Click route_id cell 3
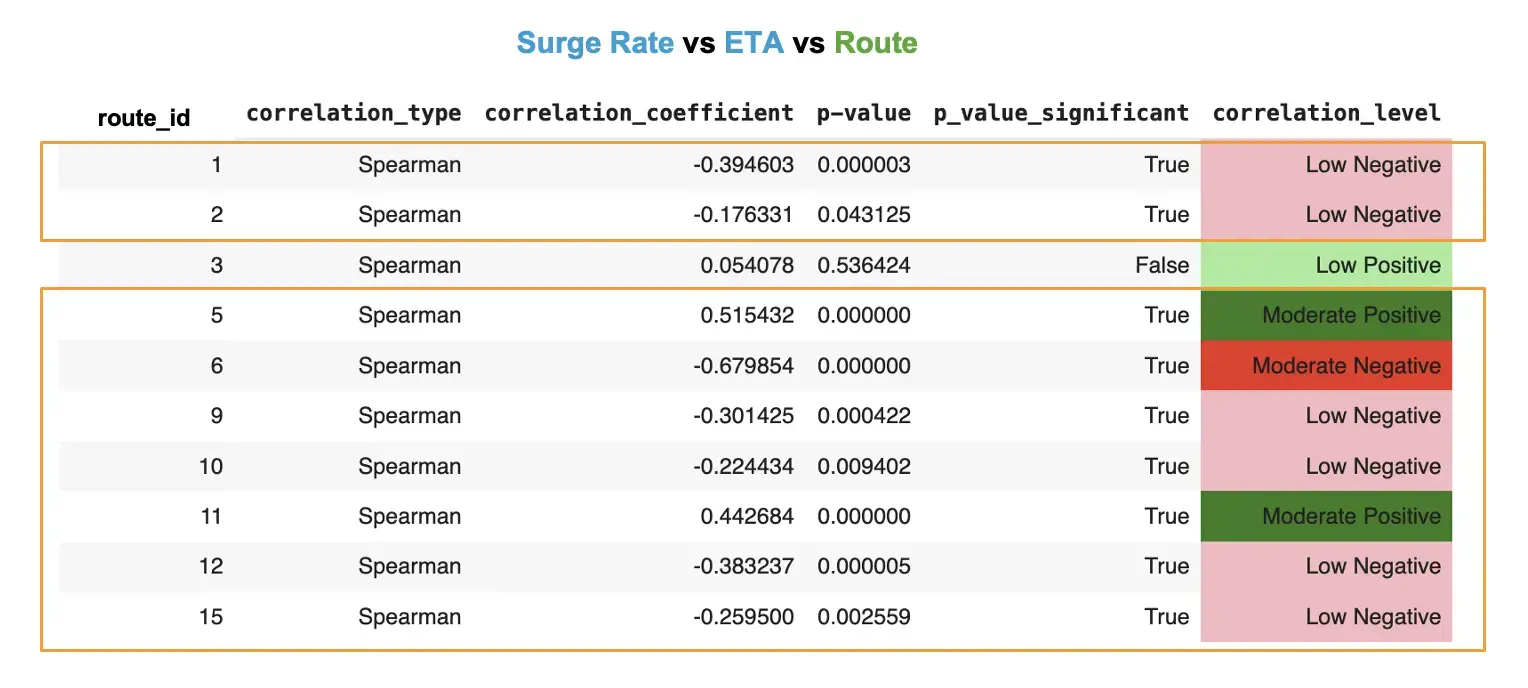 pyautogui.click(x=217, y=265)
